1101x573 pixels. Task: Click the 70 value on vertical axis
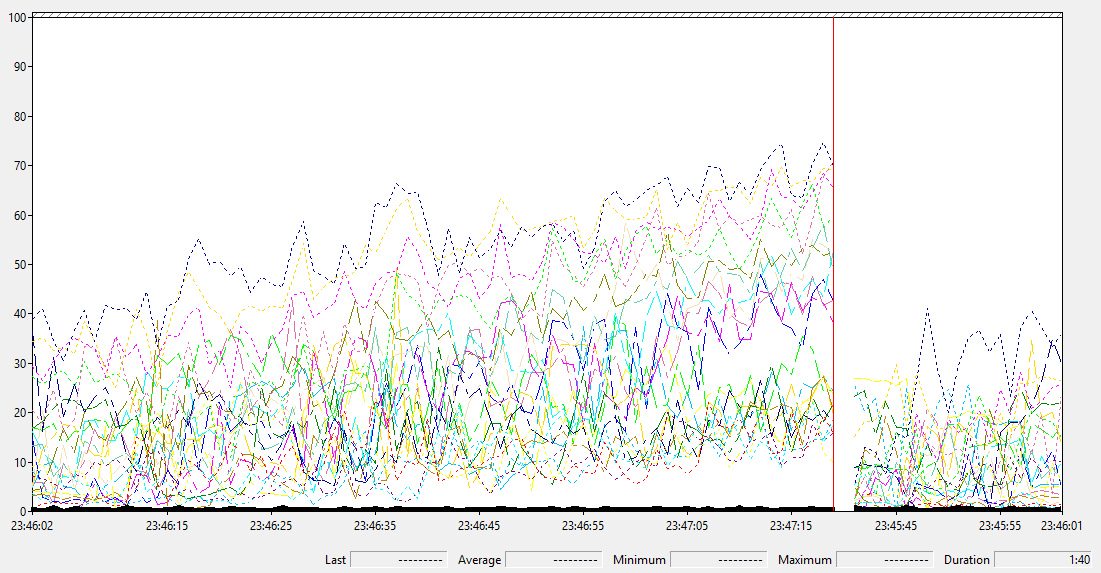[x=20, y=166]
